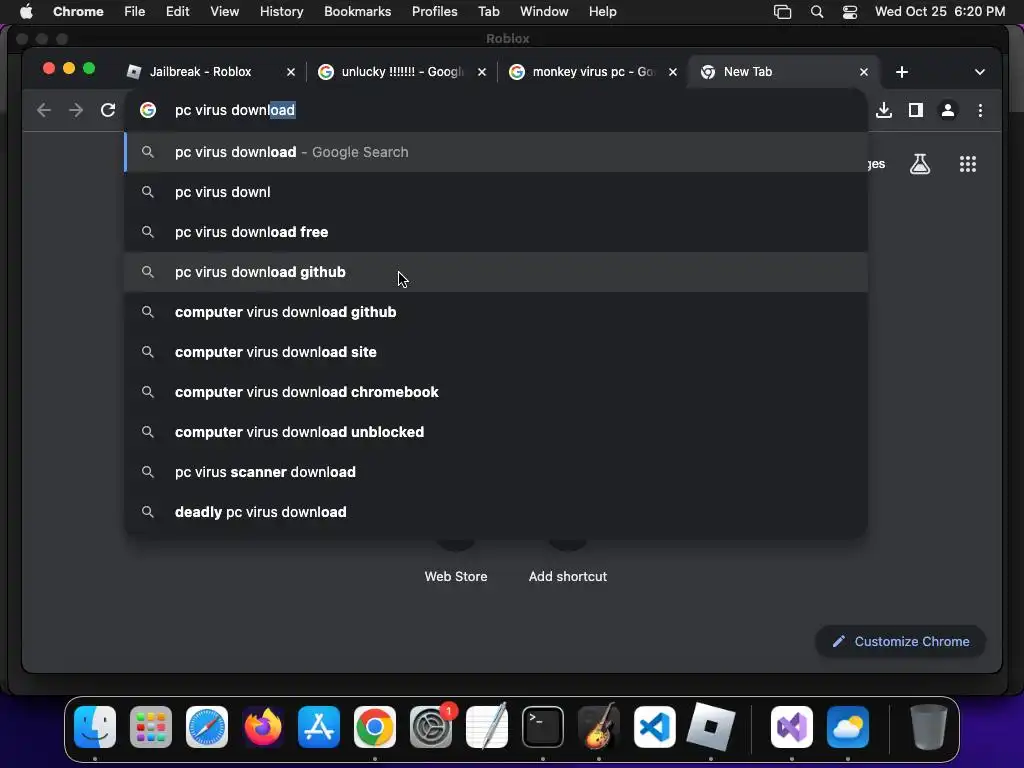Launch GarageBand from the Dock
Viewport: 1024px width, 768px height.
(x=599, y=727)
